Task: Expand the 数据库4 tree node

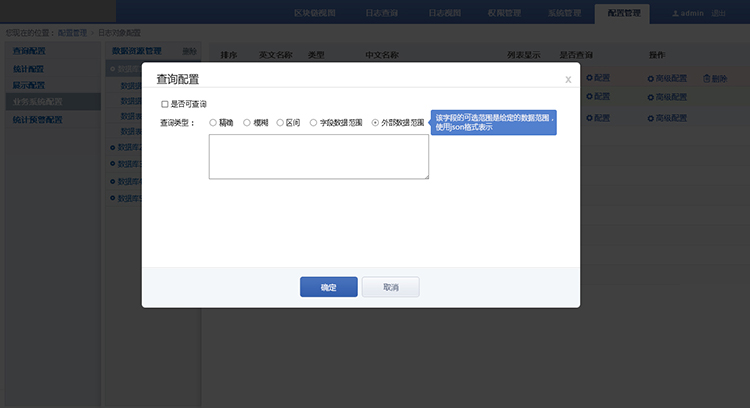Action: click(112, 181)
